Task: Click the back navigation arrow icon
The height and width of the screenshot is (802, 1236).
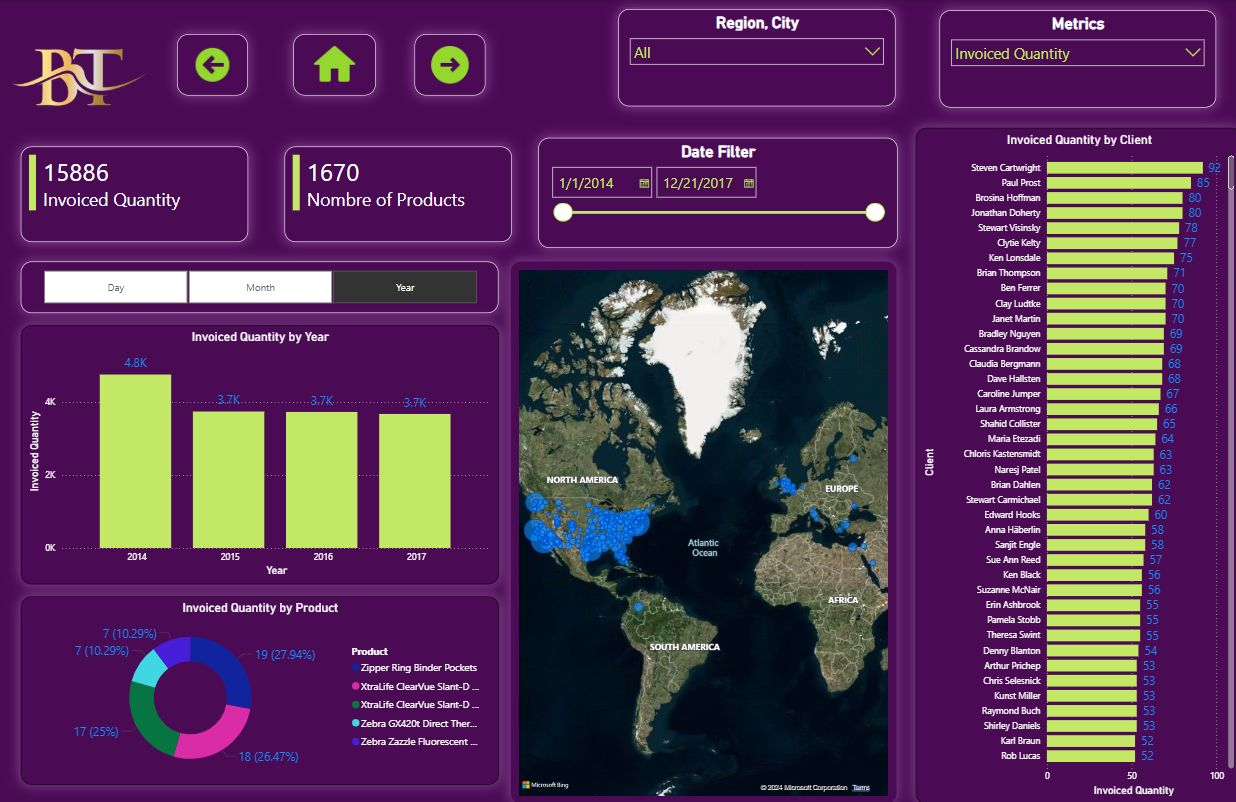Action: tap(212, 64)
